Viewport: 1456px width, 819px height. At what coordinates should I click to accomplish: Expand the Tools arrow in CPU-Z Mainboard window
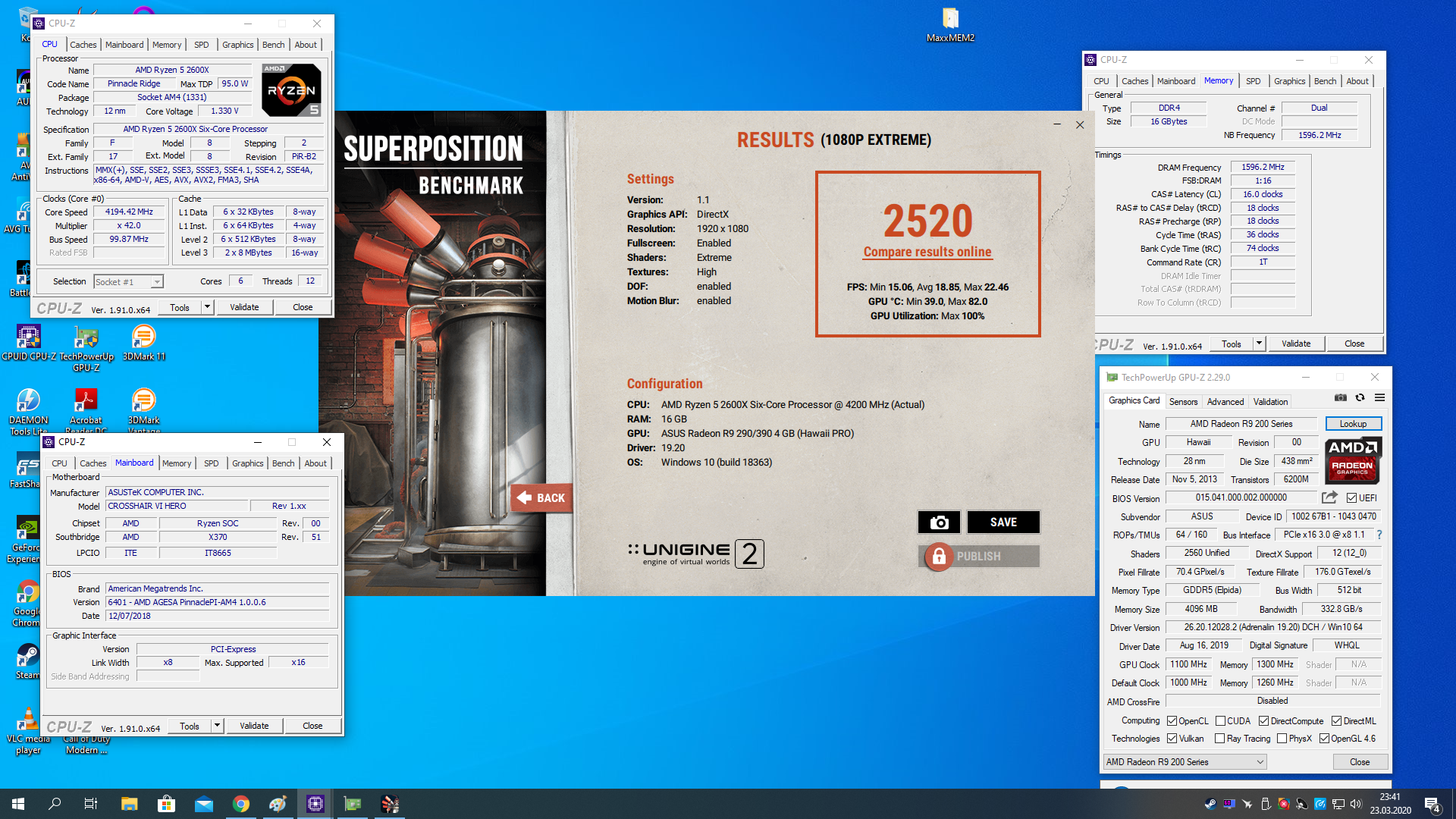217,726
